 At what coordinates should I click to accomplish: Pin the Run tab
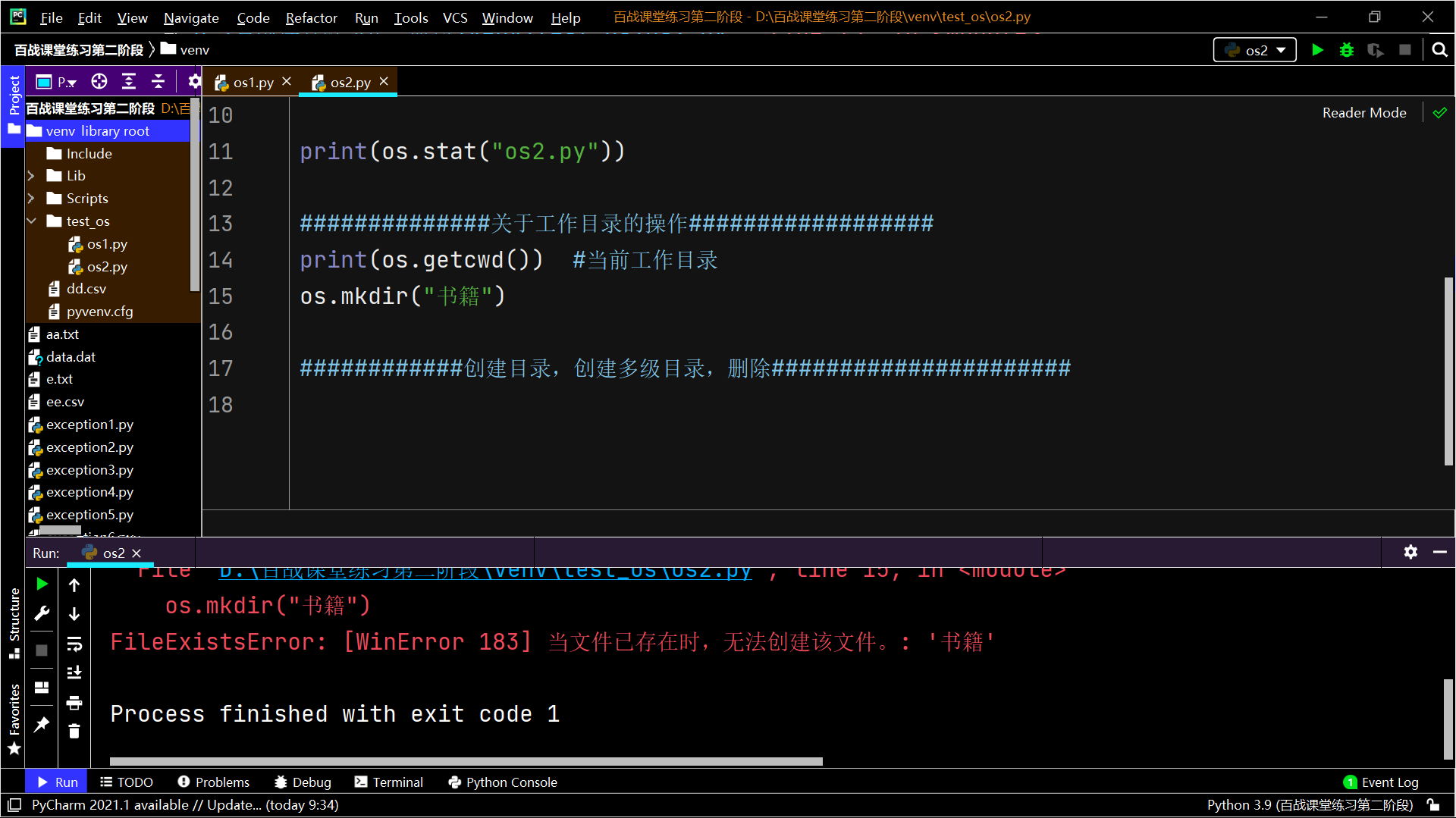pos(42,725)
